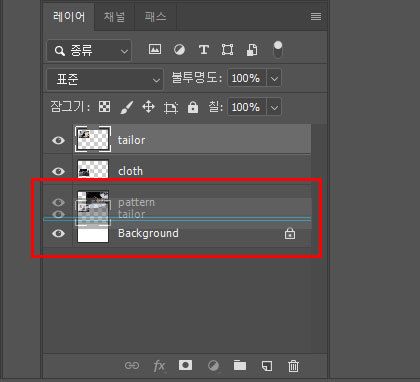
Task: Lock position move icon
Action: pos(148,107)
